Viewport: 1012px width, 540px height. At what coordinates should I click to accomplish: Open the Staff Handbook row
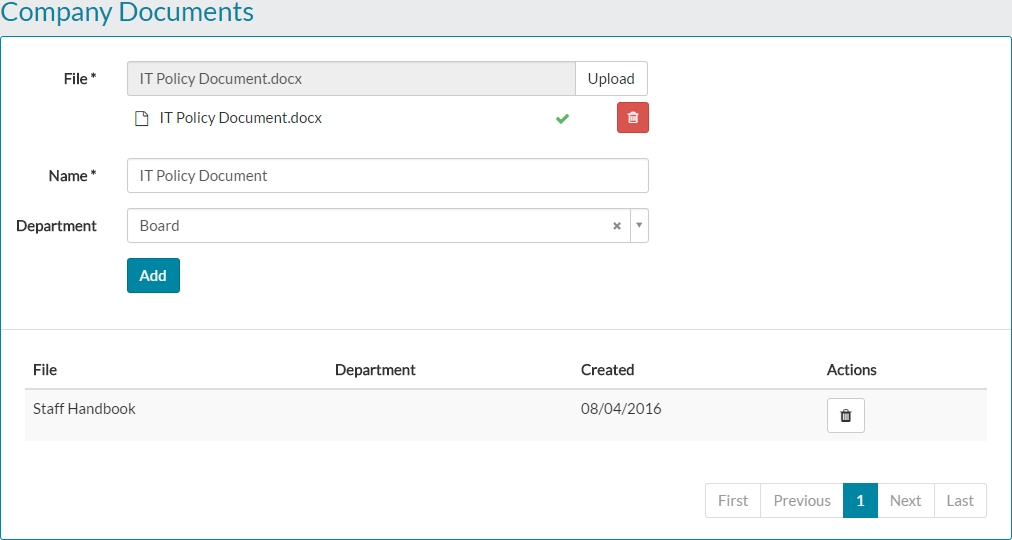pyautogui.click(x=85, y=409)
